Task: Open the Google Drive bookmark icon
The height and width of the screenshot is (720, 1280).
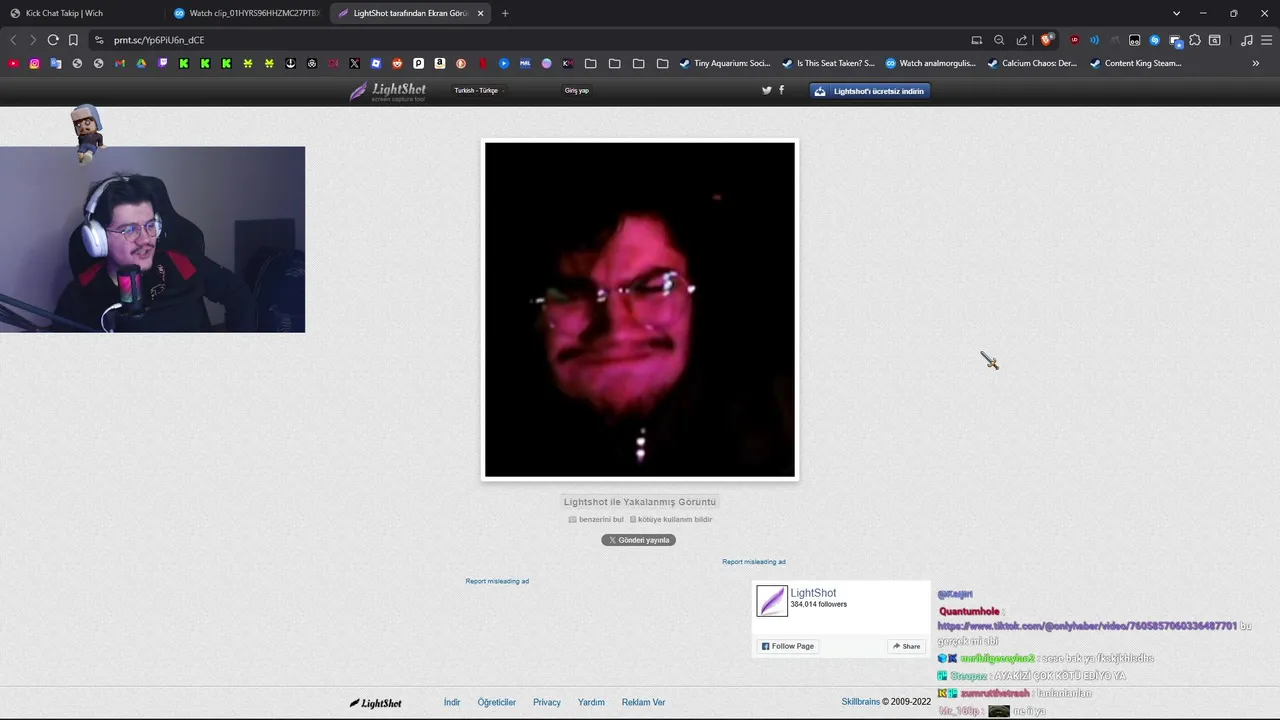Action: pyautogui.click(x=141, y=63)
